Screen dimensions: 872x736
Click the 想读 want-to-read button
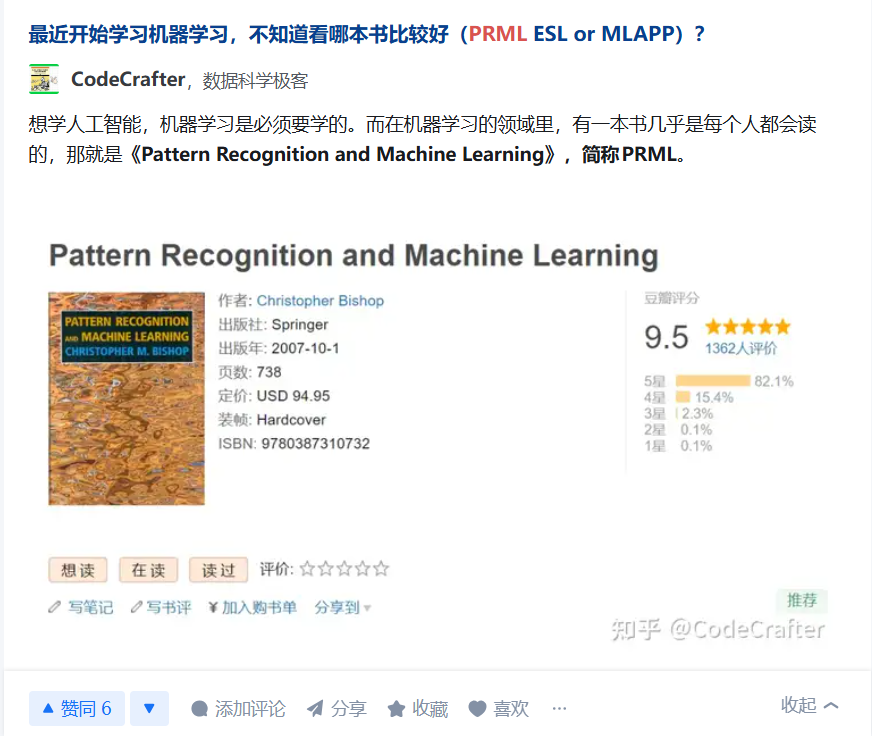[x=78, y=570]
